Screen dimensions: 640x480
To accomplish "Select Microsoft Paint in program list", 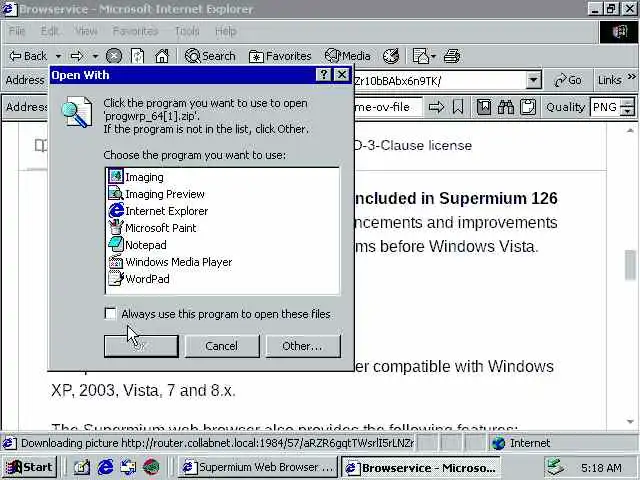I will pyautogui.click(x=160, y=228).
